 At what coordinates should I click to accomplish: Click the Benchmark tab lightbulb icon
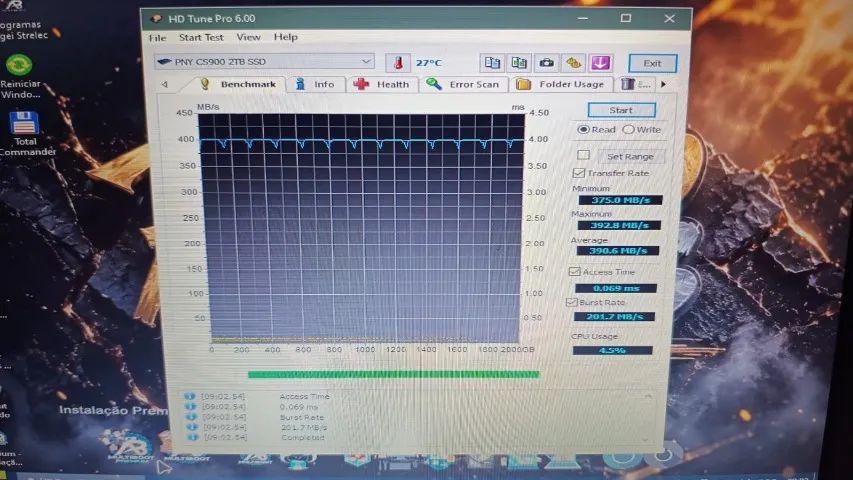point(205,84)
